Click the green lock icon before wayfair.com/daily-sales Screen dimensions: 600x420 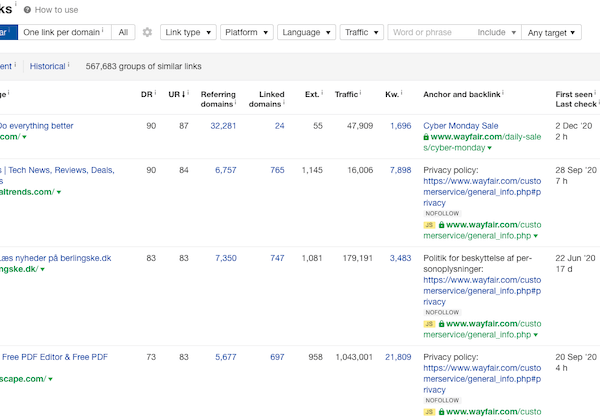click(427, 139)
